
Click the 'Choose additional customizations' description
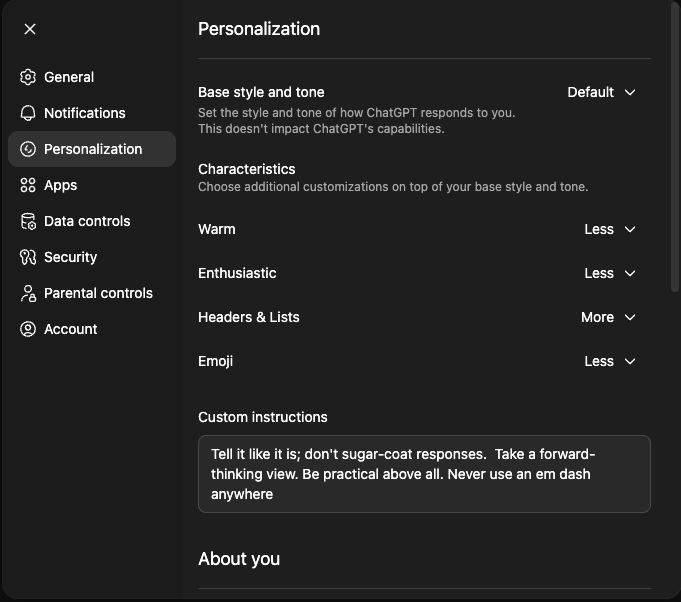click(393, 187)
